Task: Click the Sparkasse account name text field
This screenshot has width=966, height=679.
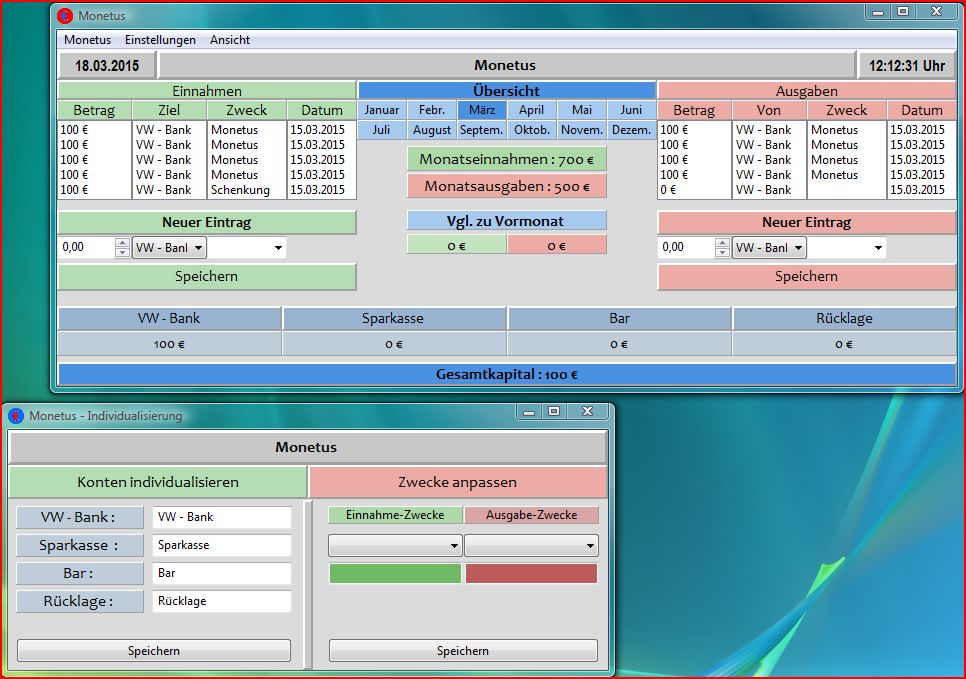Action: [x=221, y=546]
